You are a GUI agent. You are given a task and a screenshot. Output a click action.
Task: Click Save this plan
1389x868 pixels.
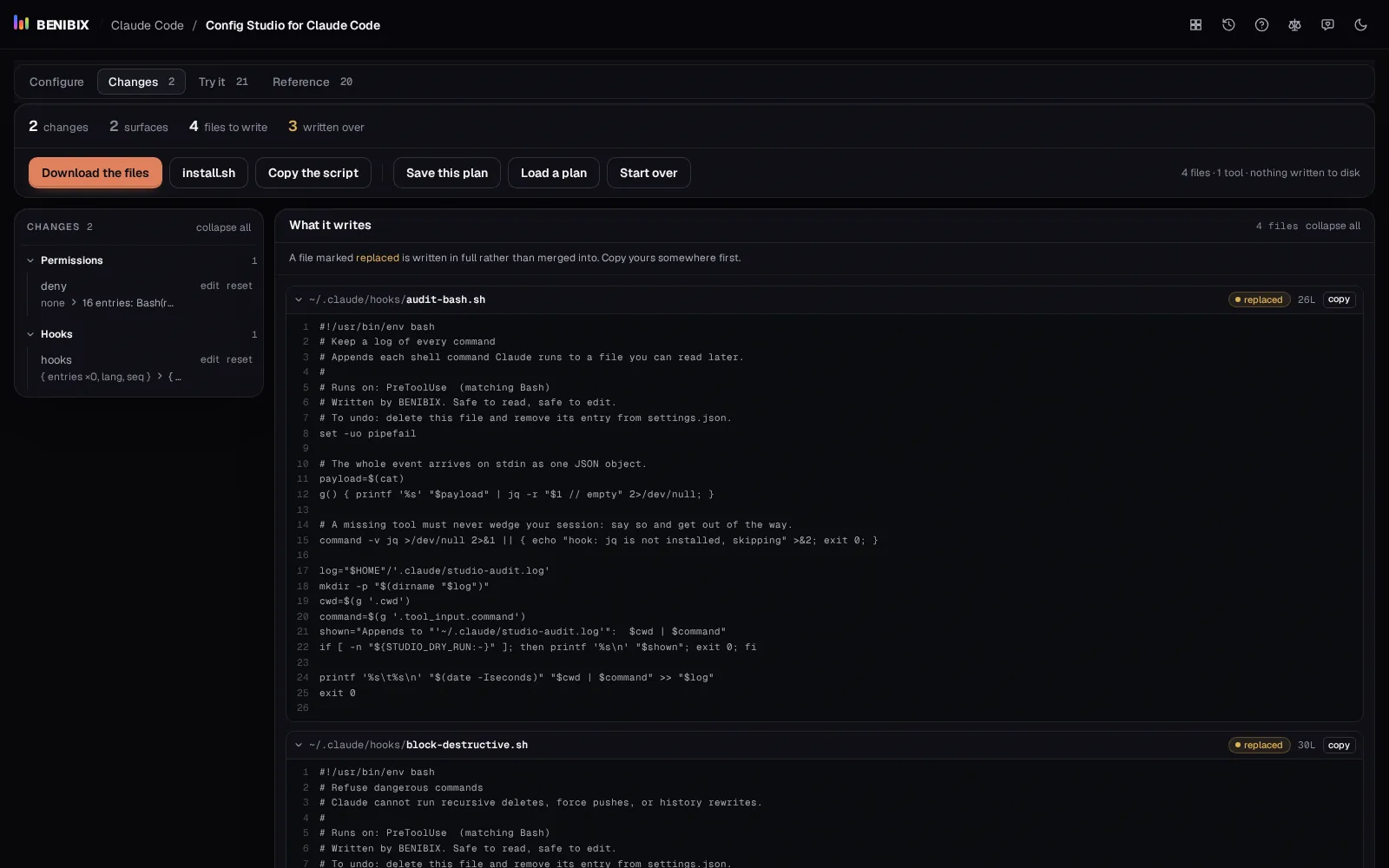click(447, 173)
